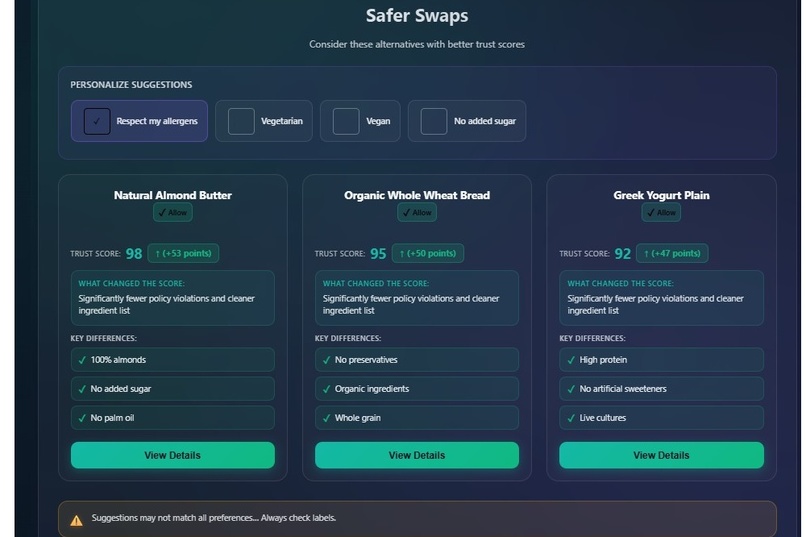The height and width of the screenshot is (537, 806).
Task: Click the trust score value 92
Action: pos(622,254)
